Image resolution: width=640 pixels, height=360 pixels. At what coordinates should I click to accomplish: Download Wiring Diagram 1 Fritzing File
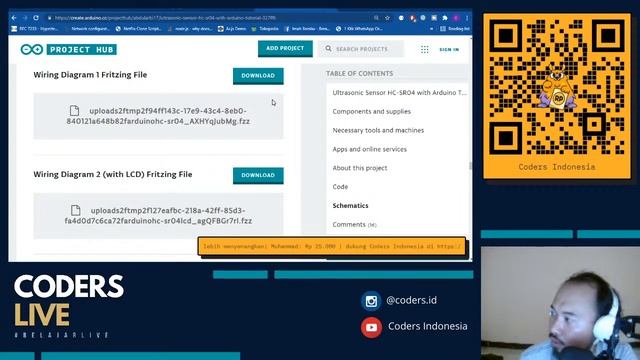(258, 76)
